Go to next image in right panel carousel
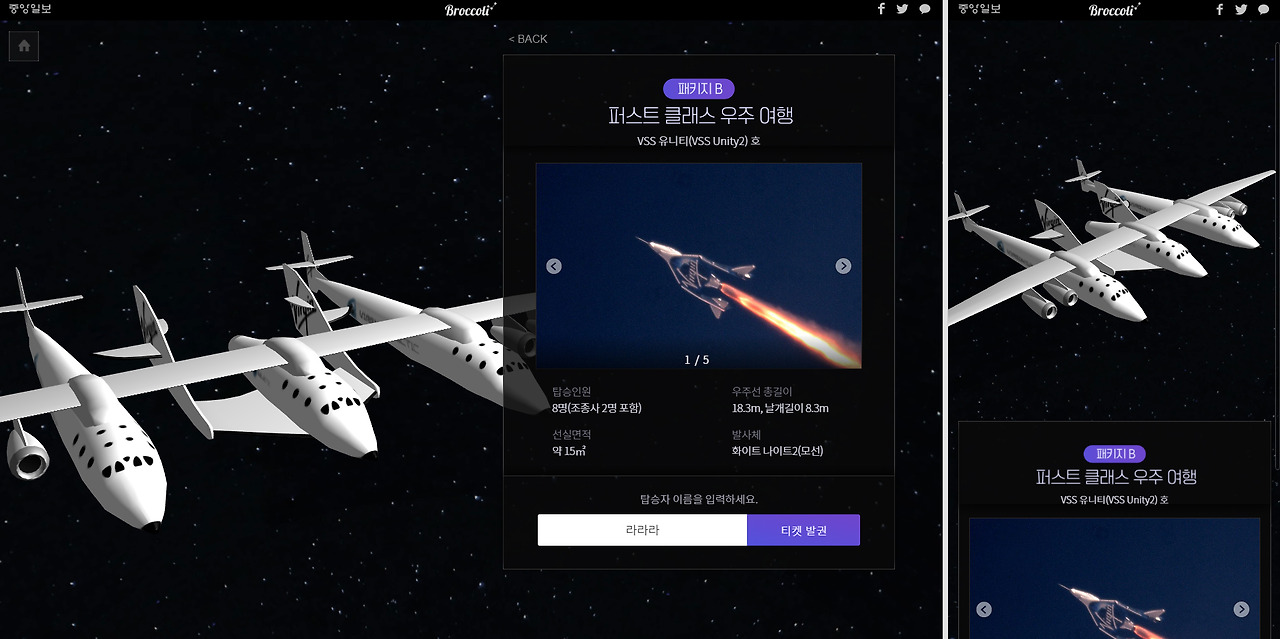1280x639 pixels. [1241, 610]
